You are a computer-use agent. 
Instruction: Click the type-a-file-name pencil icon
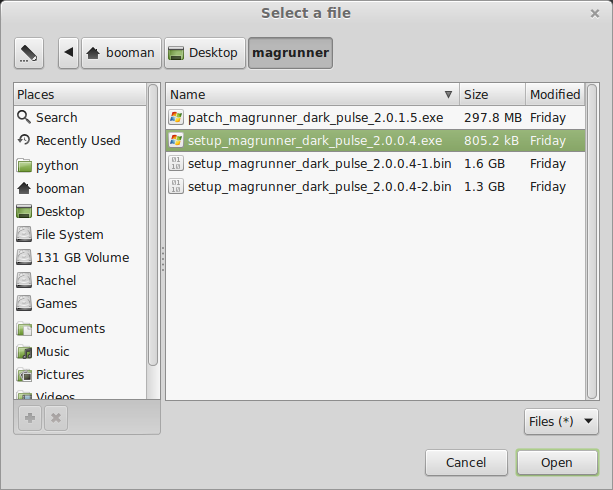click(29, 53)
